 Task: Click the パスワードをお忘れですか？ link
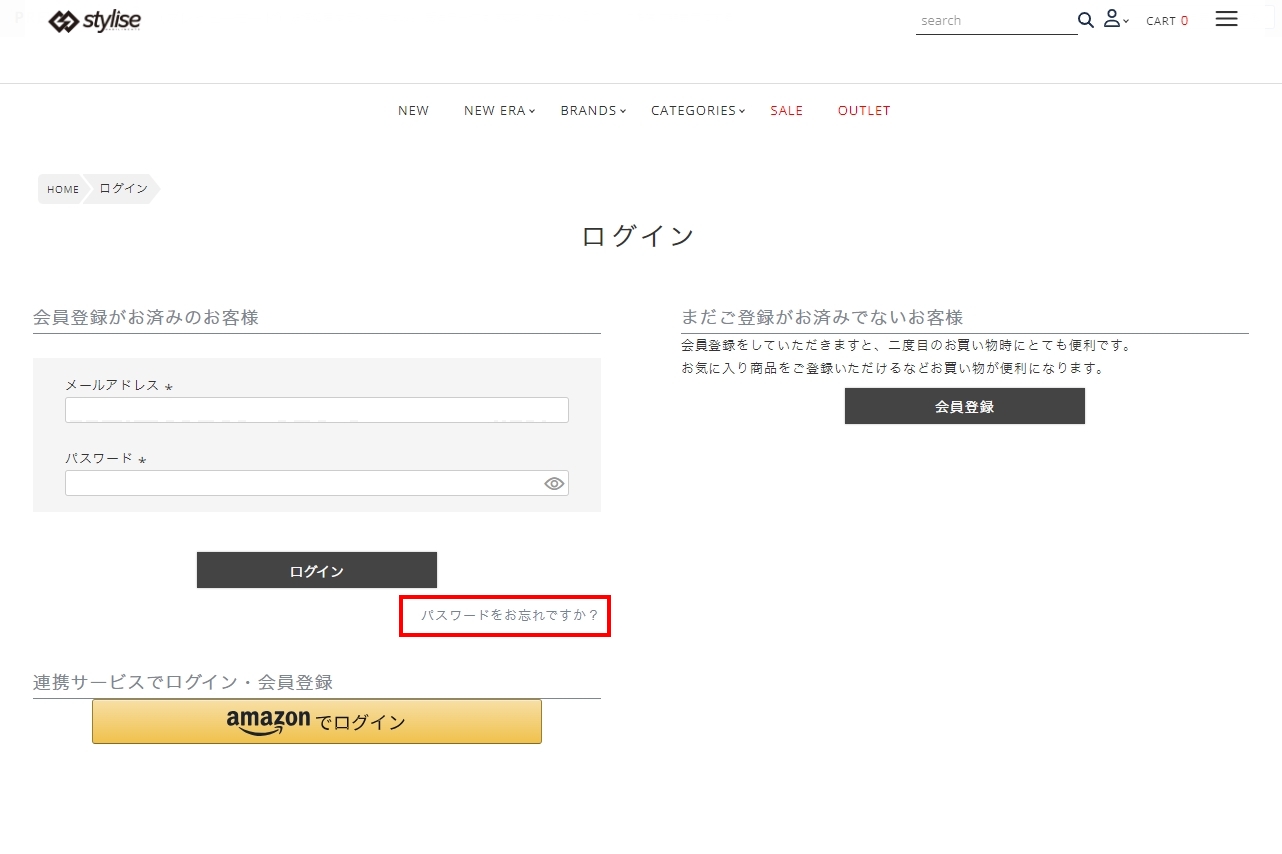click(509, 616)
